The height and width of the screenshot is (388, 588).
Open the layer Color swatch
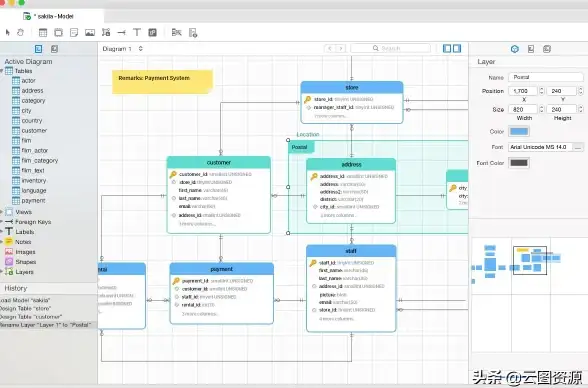click(x=519, y=132)
